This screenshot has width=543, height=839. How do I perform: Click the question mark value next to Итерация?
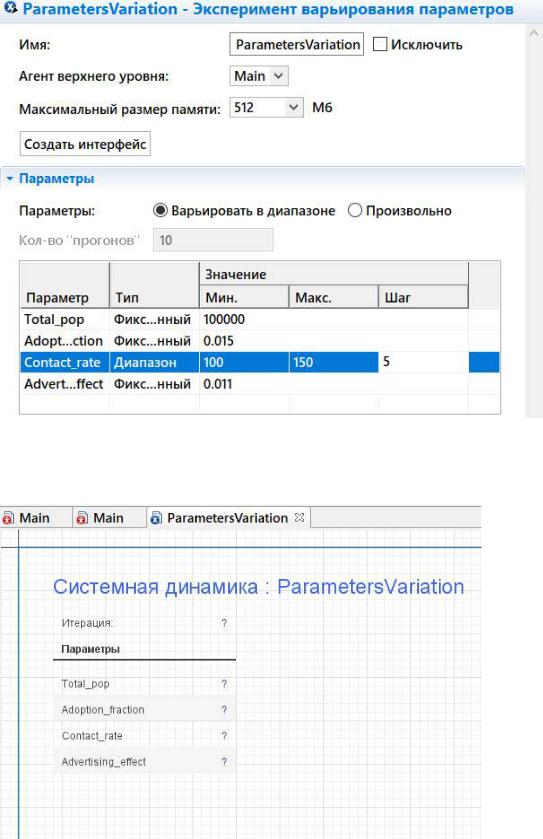coord(224,623)
